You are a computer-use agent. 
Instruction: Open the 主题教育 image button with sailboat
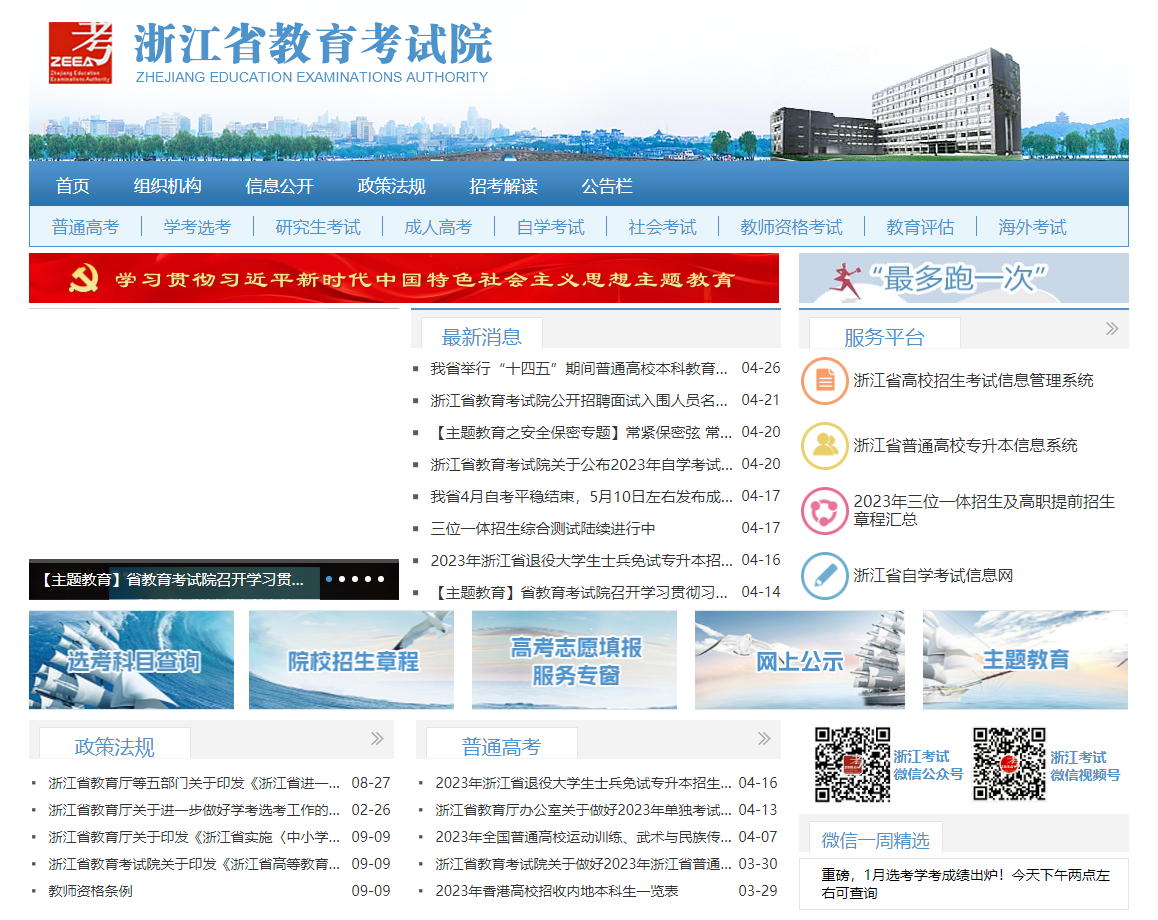(1026, 659)
